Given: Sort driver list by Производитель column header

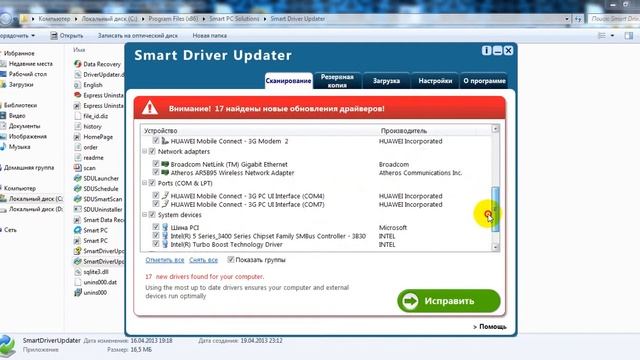Looking at the screenshot, I should (x=404, y=131).
